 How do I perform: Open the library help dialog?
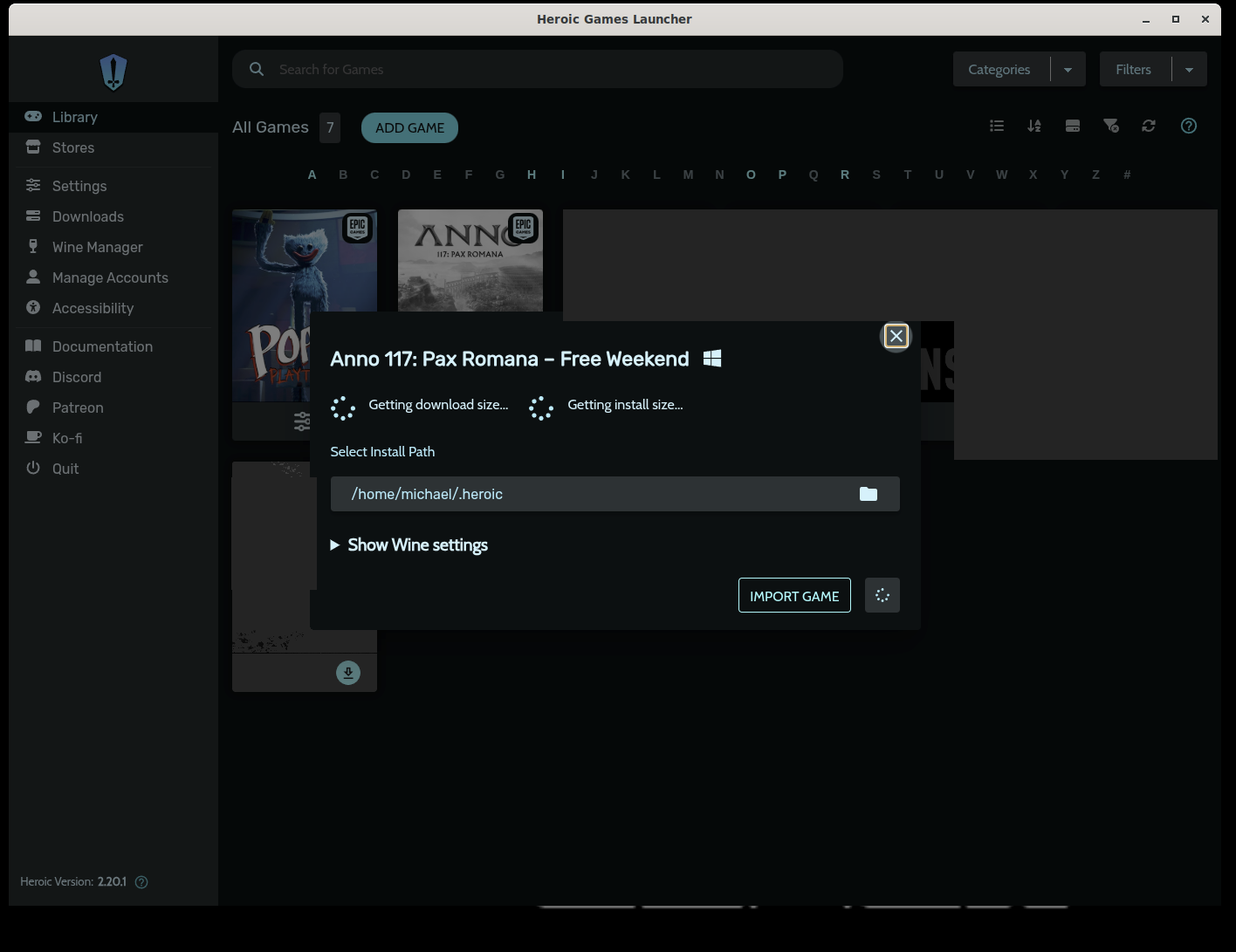coord(1188,126)
